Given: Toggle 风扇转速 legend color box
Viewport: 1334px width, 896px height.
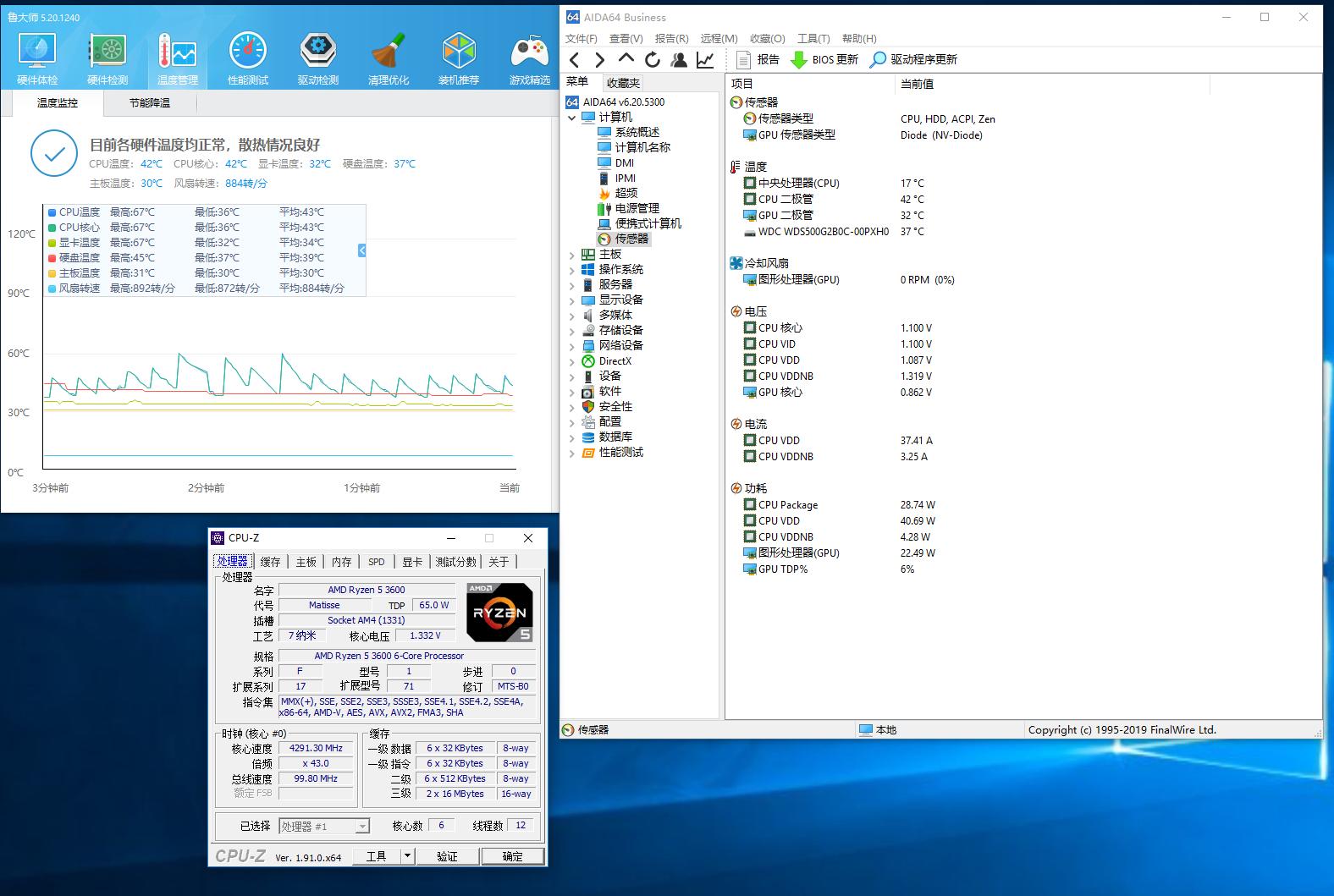Looking at the screenshot, I should [52, 289].
